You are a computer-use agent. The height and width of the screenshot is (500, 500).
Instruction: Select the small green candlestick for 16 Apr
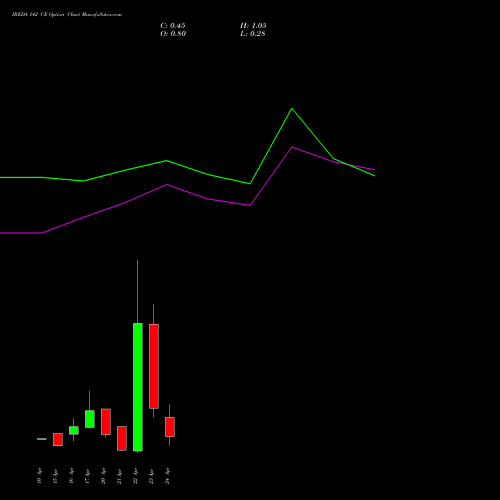click(74, 430)
